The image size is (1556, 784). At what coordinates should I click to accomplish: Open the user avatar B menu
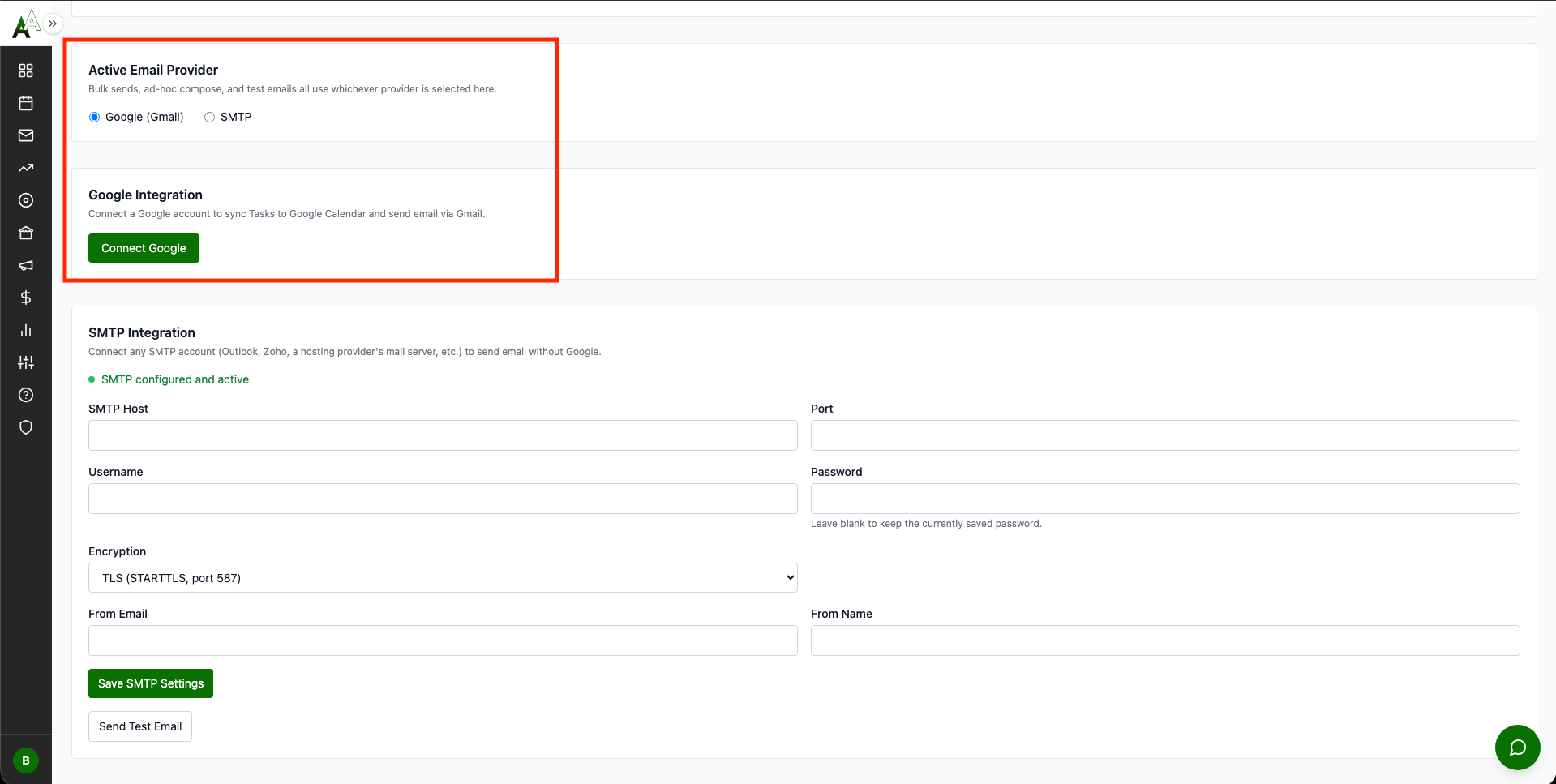click(26, 760)
